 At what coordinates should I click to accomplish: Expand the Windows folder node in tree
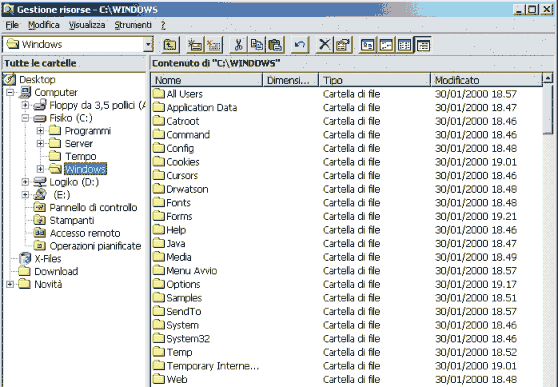40,169
